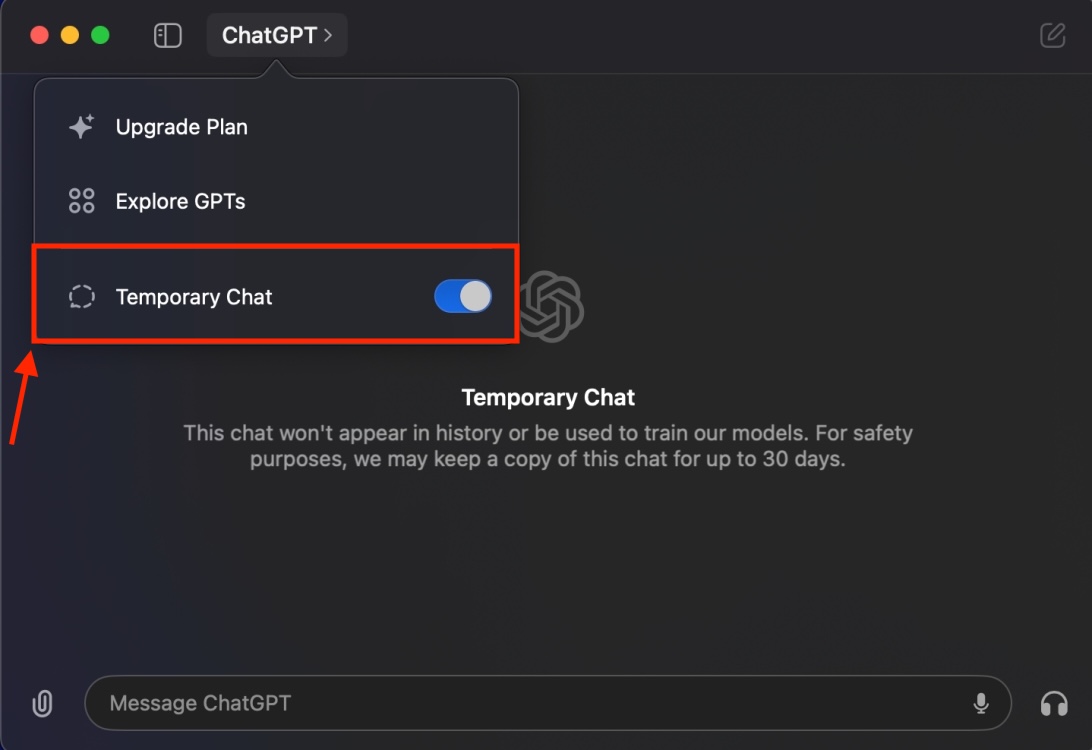Click the yellow minimize button
This screenshot has height=750, width=1092.
pos(69,33)
